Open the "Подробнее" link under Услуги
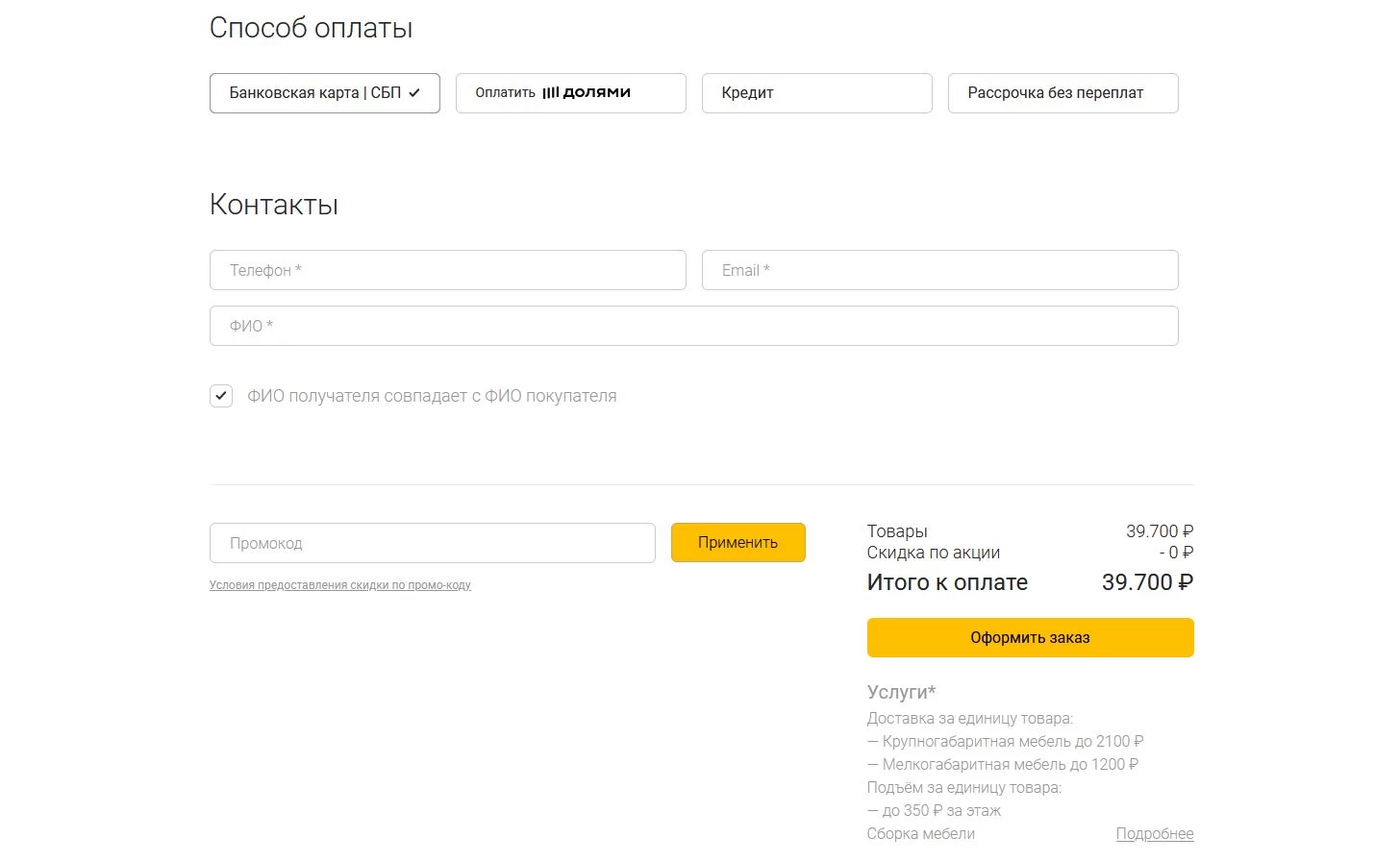 pos(1155,833)
